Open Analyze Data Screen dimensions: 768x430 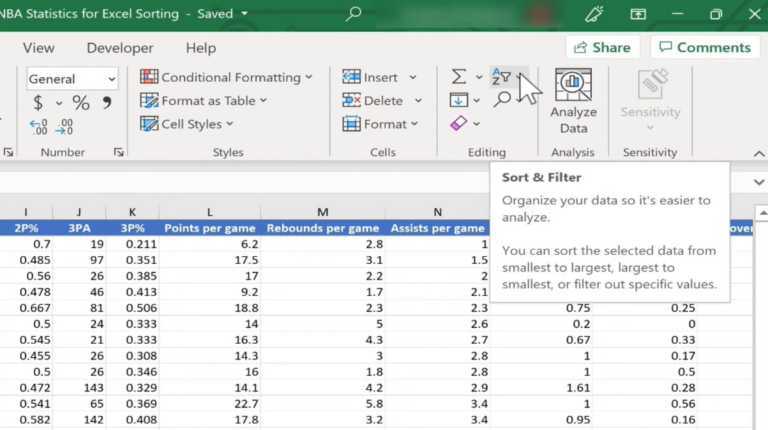(573, 101)
